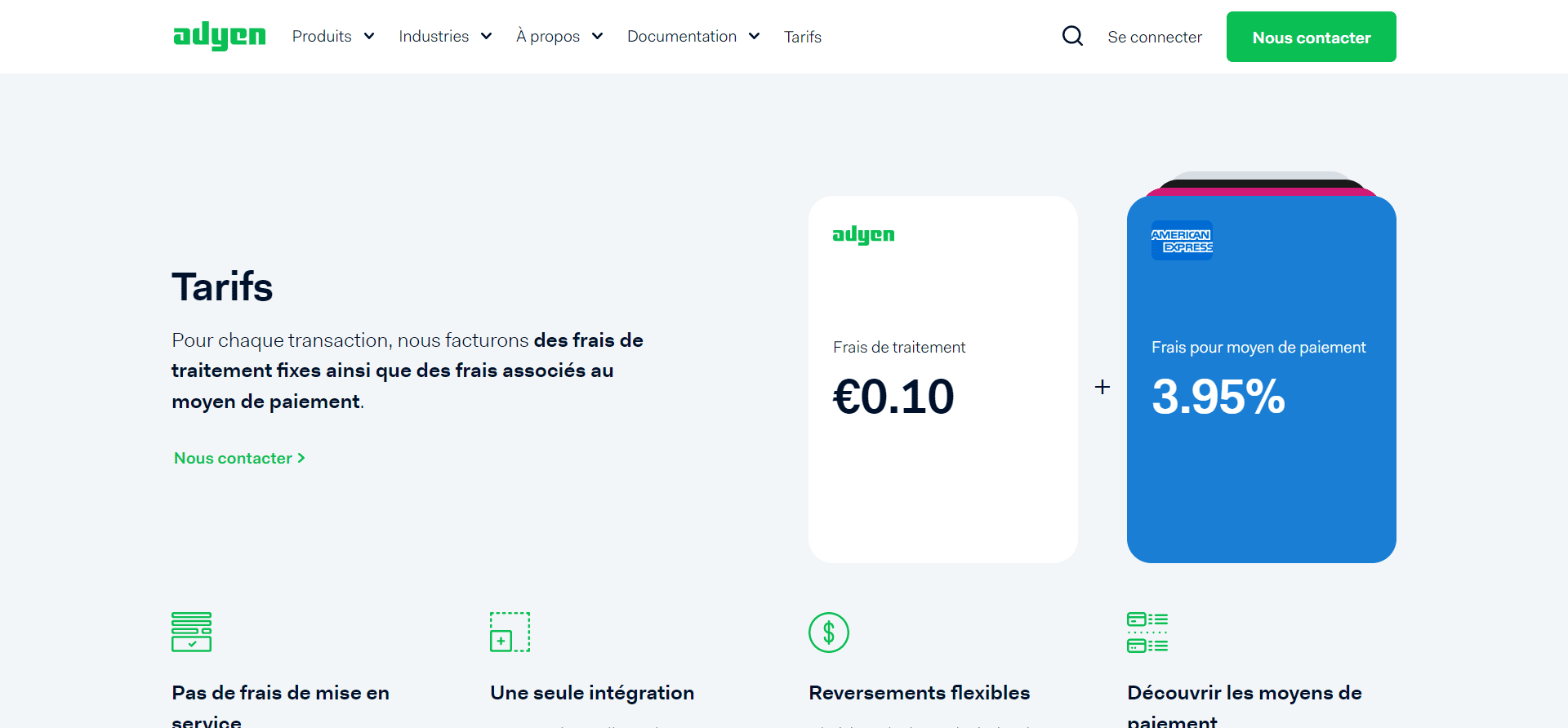Open the search magnifier icon

coord(1072,36)
